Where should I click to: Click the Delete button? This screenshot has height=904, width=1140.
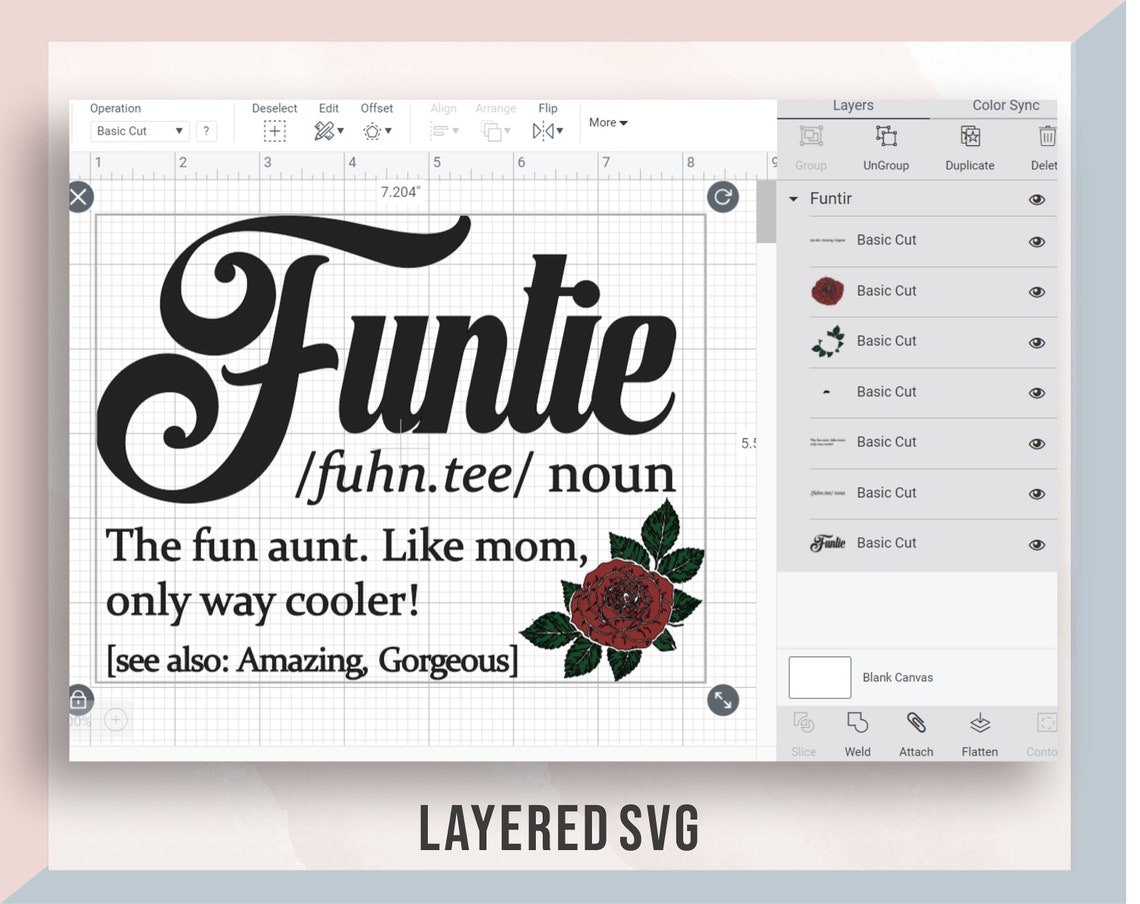tap(1045, 145)
